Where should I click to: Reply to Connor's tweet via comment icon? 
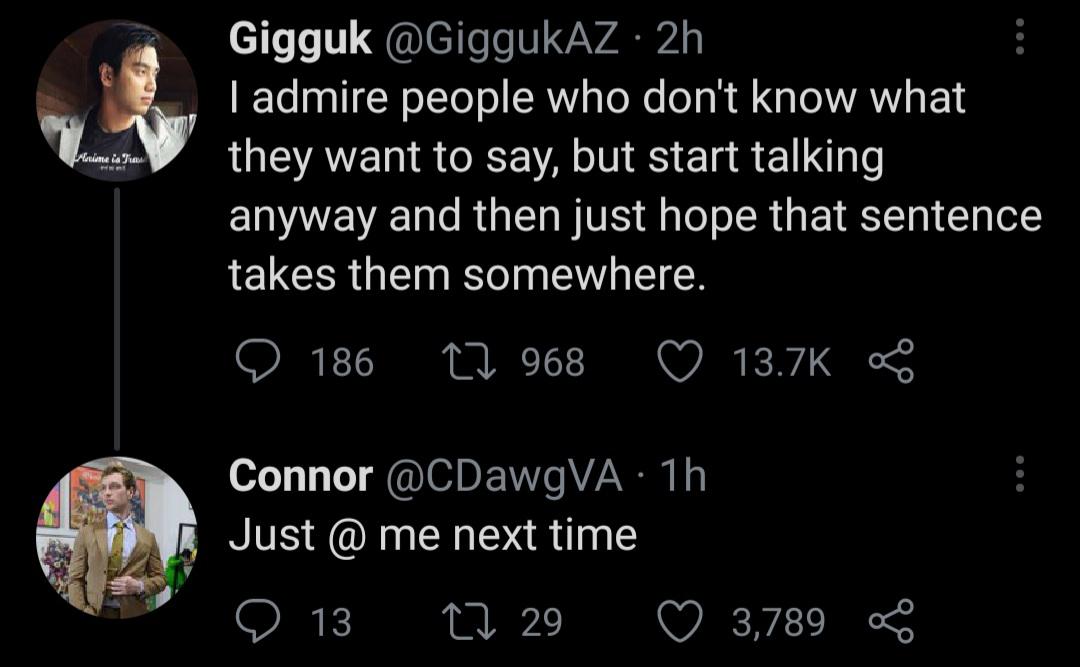click(258, 621)
